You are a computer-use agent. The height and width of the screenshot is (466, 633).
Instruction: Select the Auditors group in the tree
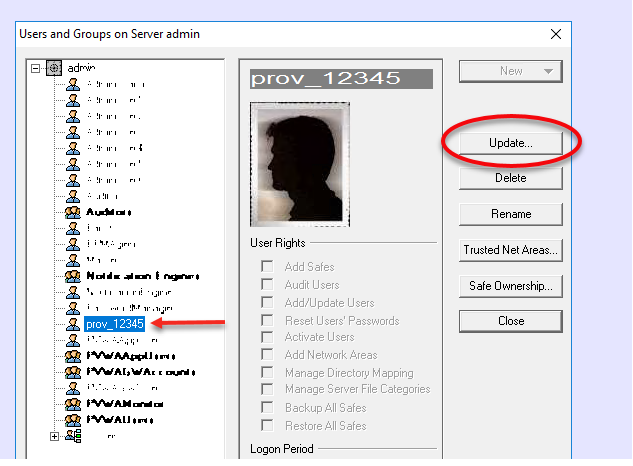tap(109, 212)
